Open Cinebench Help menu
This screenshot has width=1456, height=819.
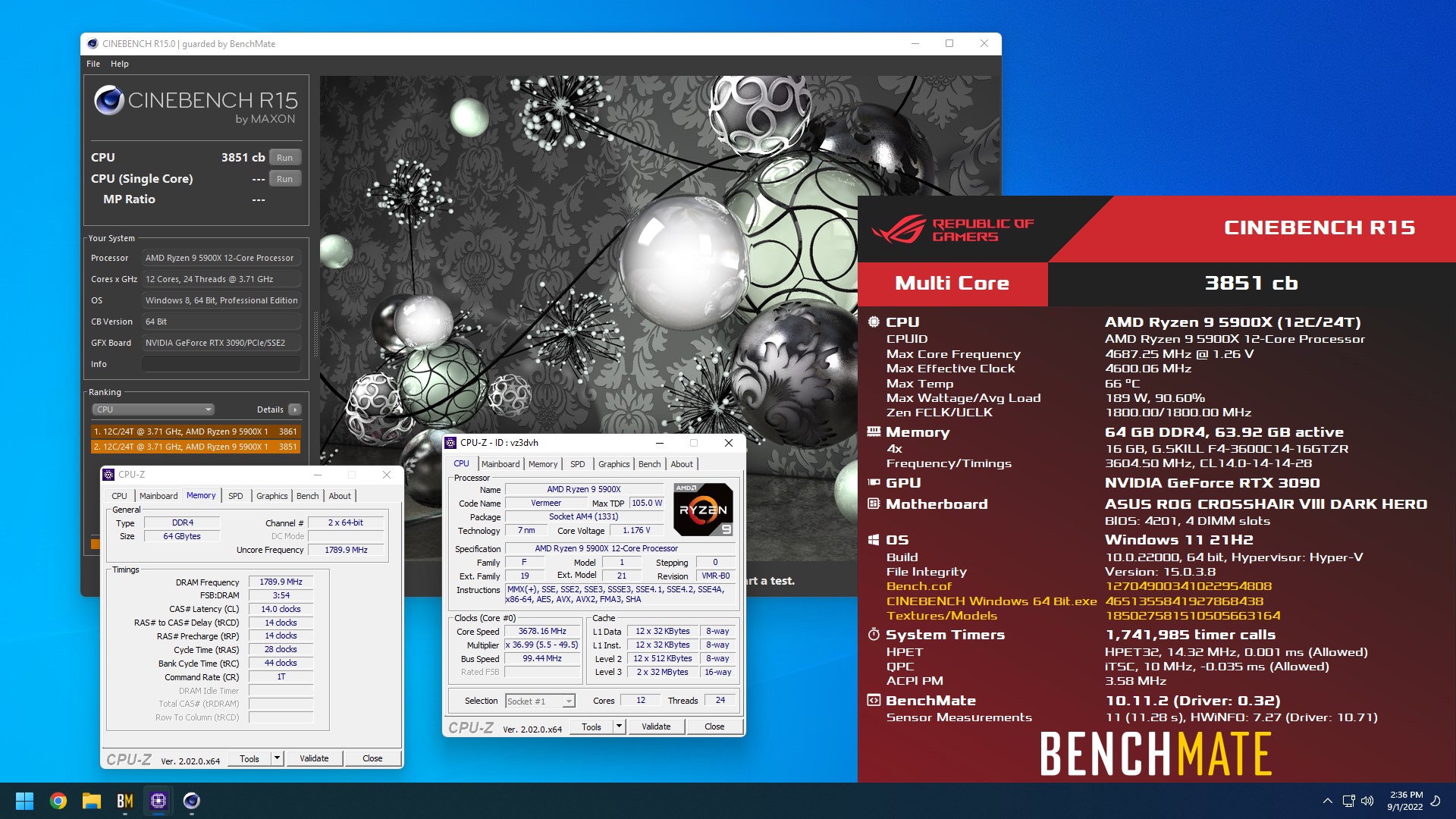pyautogui.click(x=120, y=64)
